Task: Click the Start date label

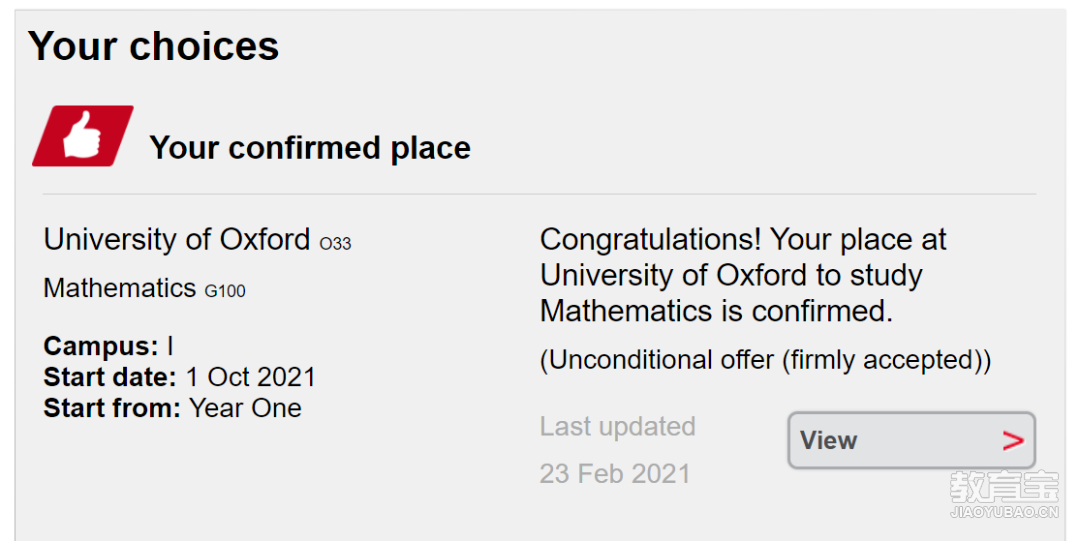Action: pos(111,377)
